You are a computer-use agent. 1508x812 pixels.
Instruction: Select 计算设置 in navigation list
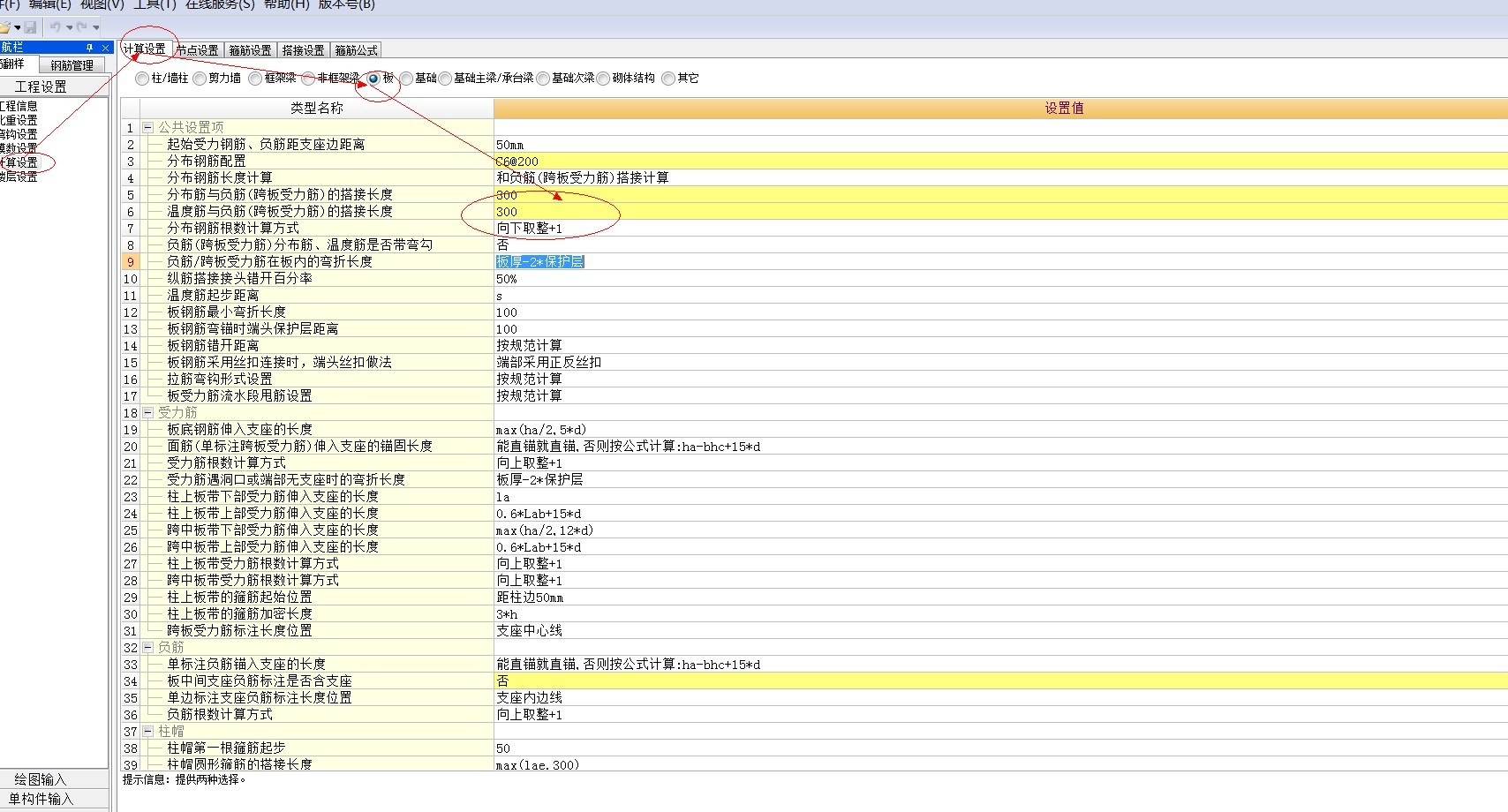click(19, 162)
